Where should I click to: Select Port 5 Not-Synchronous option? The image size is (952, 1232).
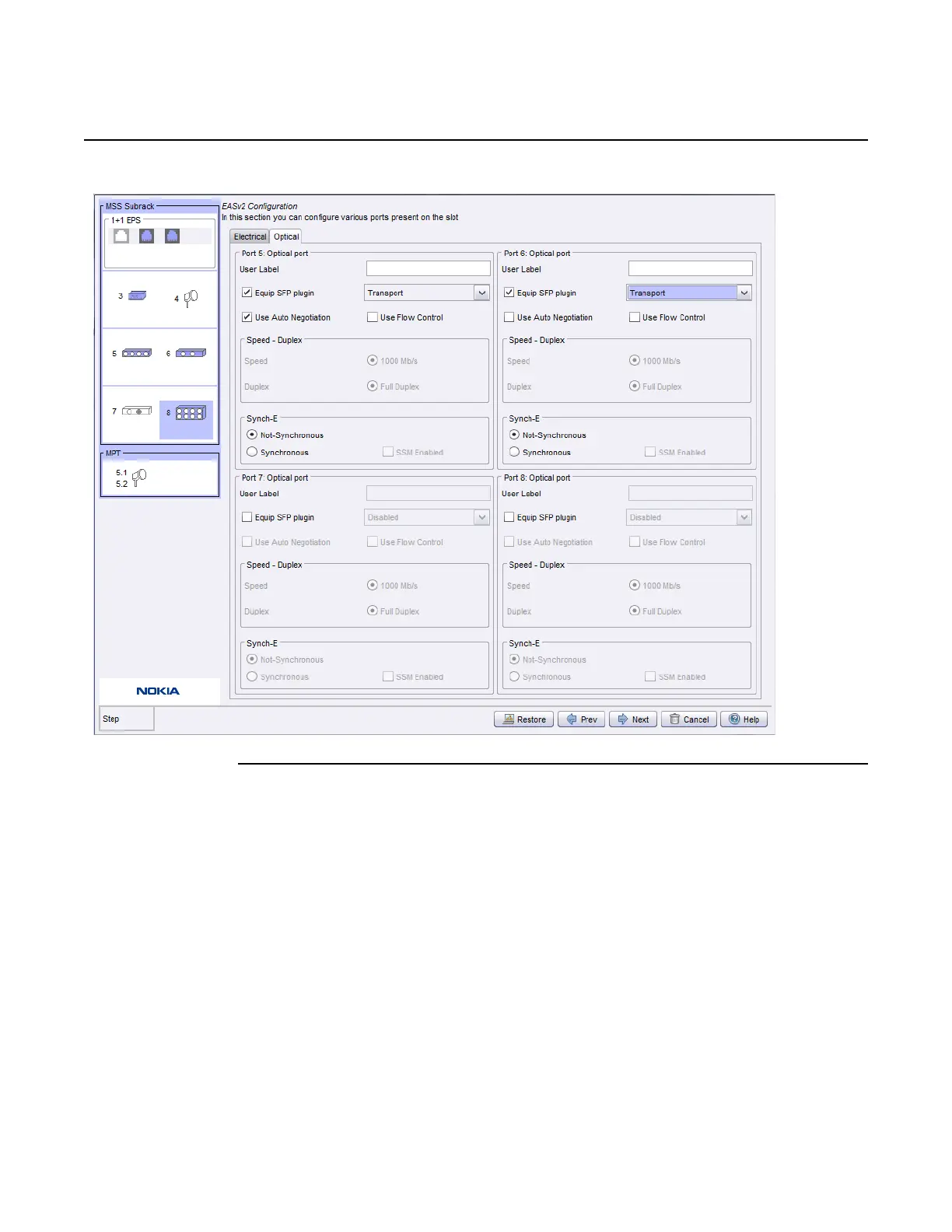(252, 435)
